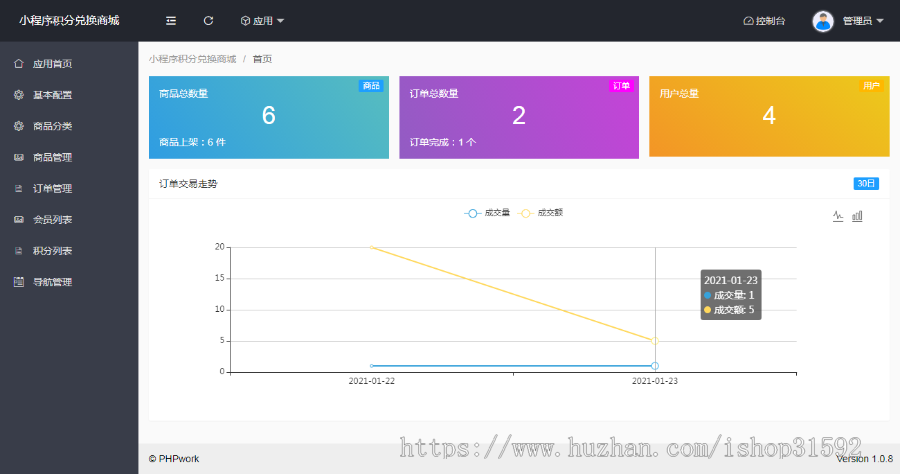This screenshot has width=900, height=474.
Task: Switch chart to bar view icon
Action: (x=857, y=216)
